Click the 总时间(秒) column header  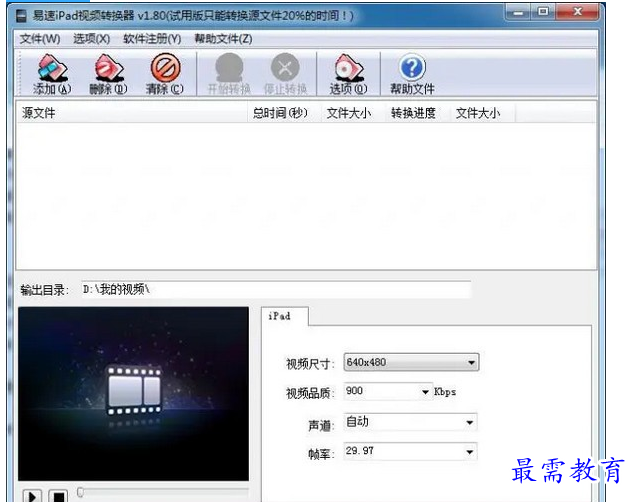point(284,113)
